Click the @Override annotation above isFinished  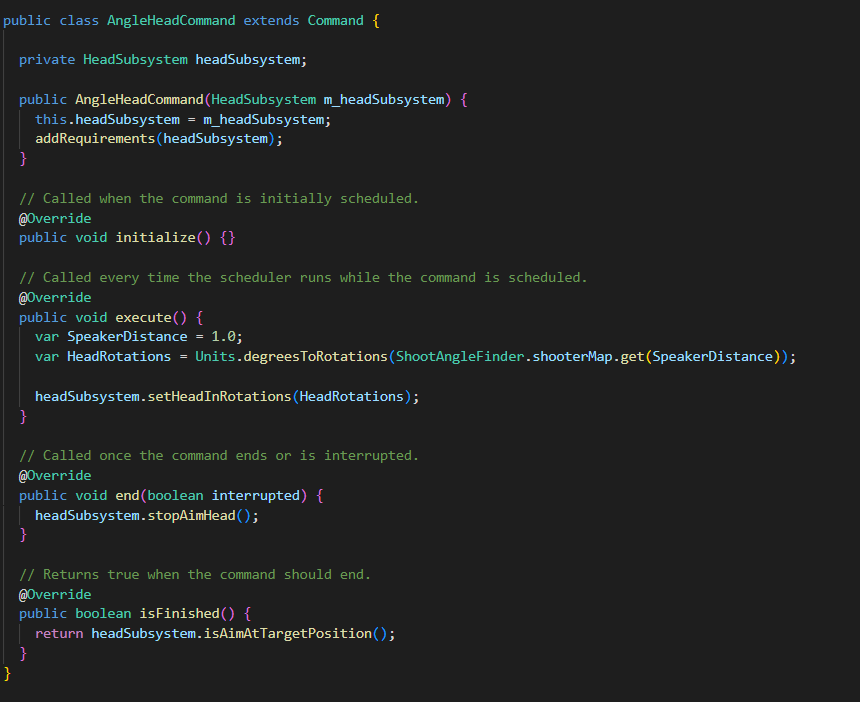tap(55, 595)
